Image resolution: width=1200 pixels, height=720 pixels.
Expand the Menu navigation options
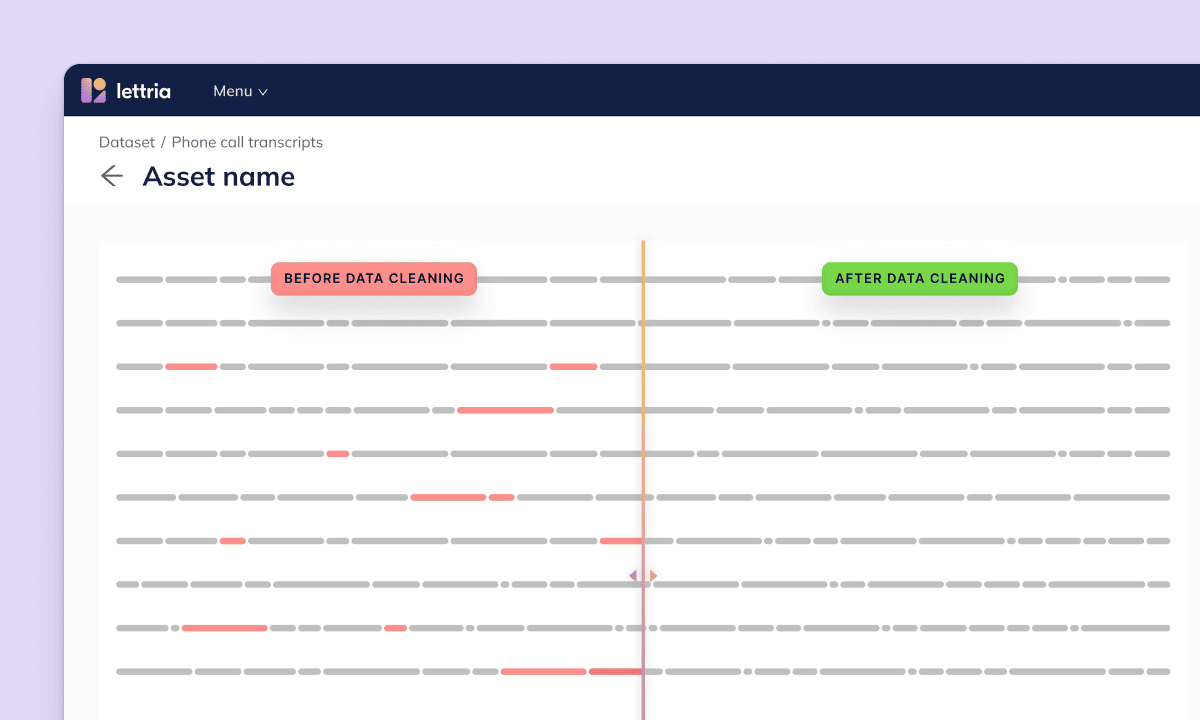(x=240, y=91)
